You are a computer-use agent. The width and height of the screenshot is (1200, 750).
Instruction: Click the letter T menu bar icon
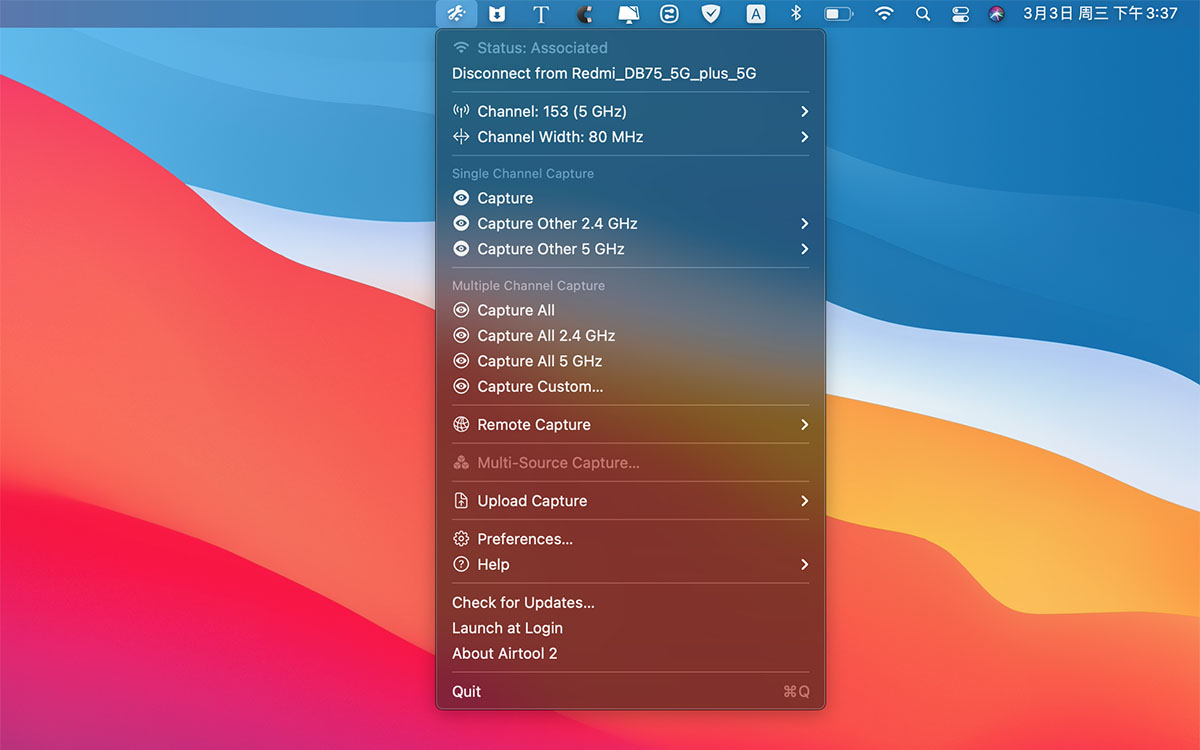pos(541,14)
